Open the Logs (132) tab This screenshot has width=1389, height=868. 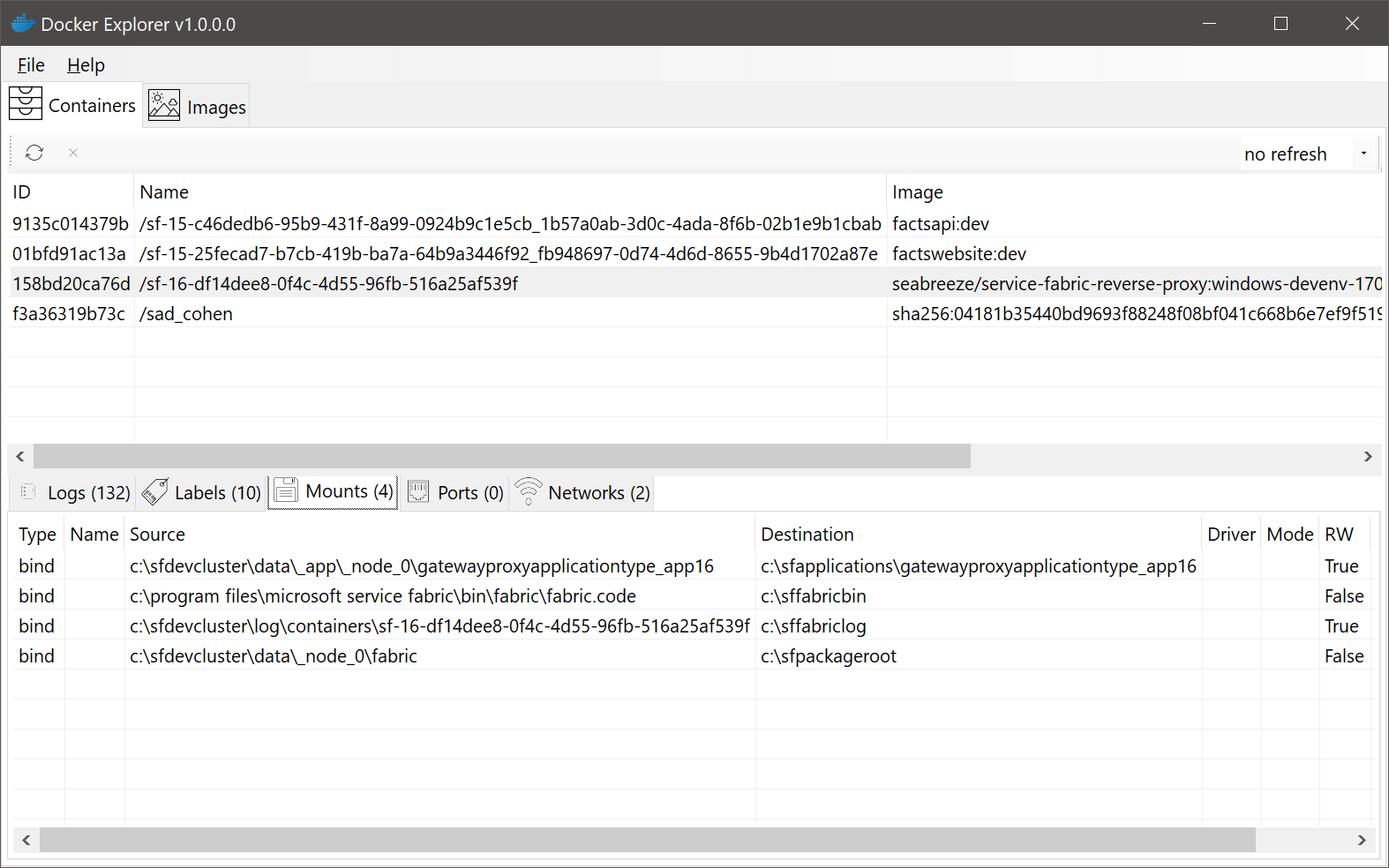pyautogui.click(x=75, y=492)
